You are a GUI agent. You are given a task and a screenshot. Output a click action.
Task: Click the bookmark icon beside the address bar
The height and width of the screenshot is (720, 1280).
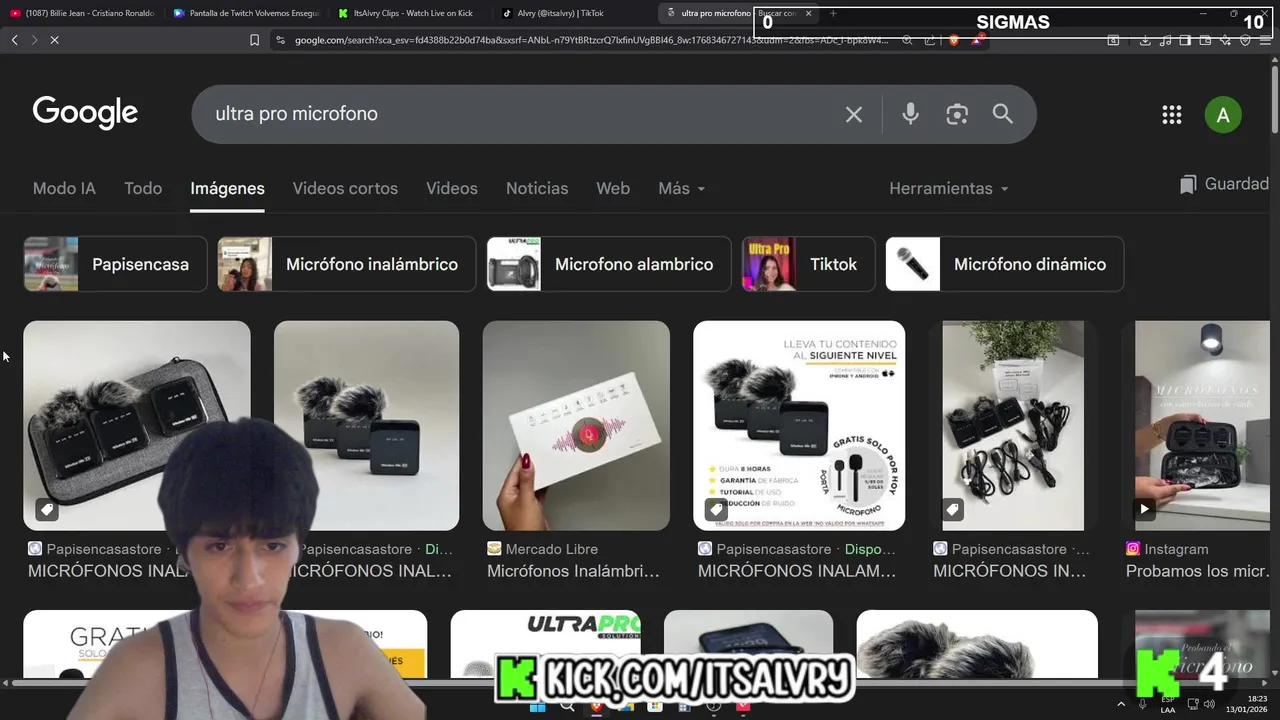(x=254, y=40)
